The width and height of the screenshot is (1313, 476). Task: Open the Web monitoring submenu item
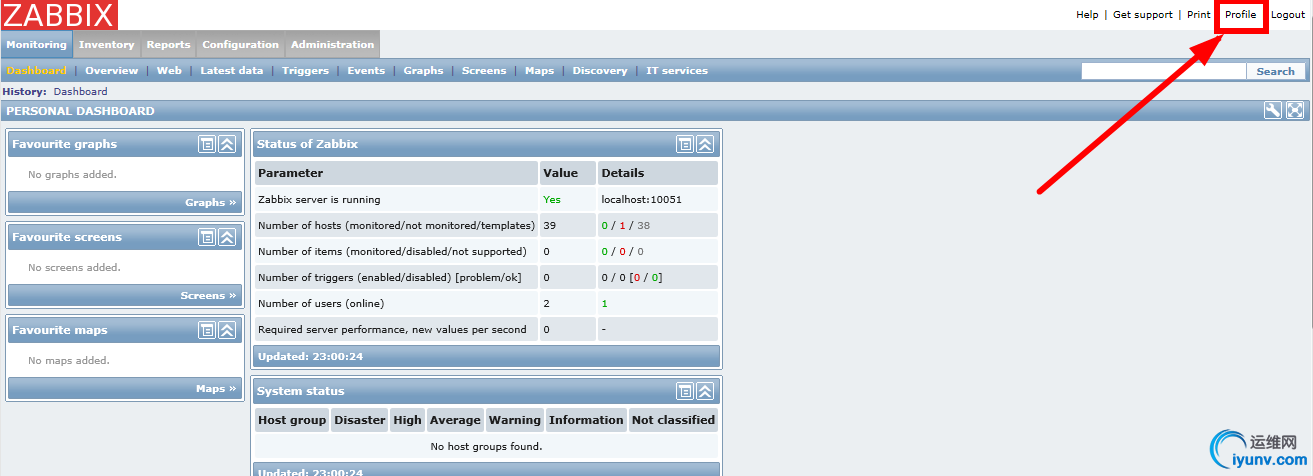[x=169, y=71]
